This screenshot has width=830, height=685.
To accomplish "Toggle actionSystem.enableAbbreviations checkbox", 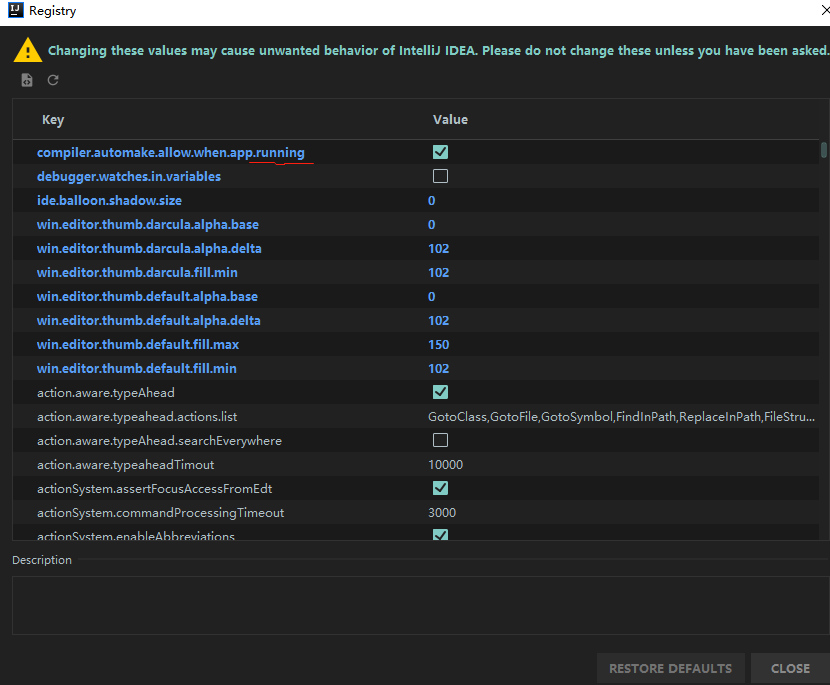I will click(x=440, y=534).
